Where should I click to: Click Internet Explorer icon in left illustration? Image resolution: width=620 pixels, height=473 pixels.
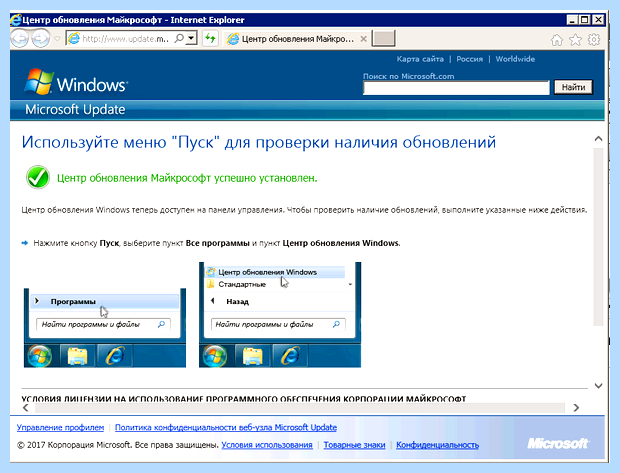(115, 355)
